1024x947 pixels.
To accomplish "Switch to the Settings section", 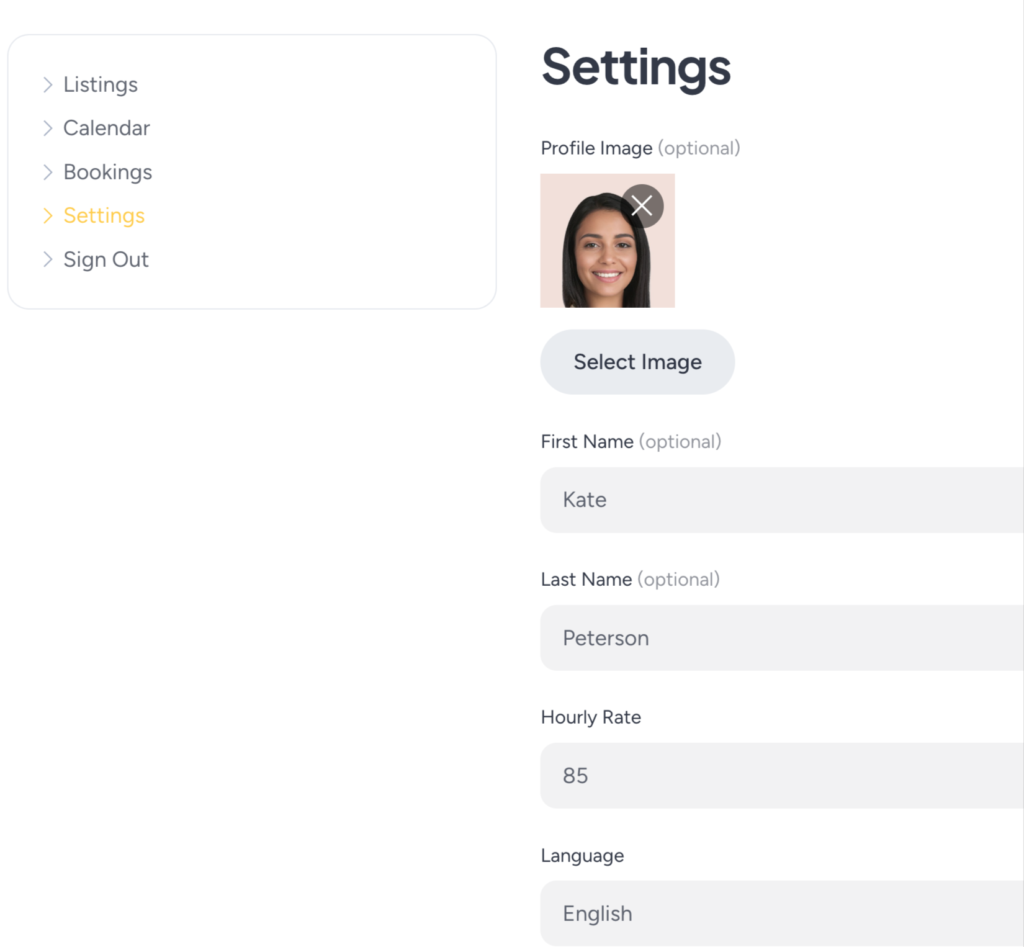I will 103,216.
